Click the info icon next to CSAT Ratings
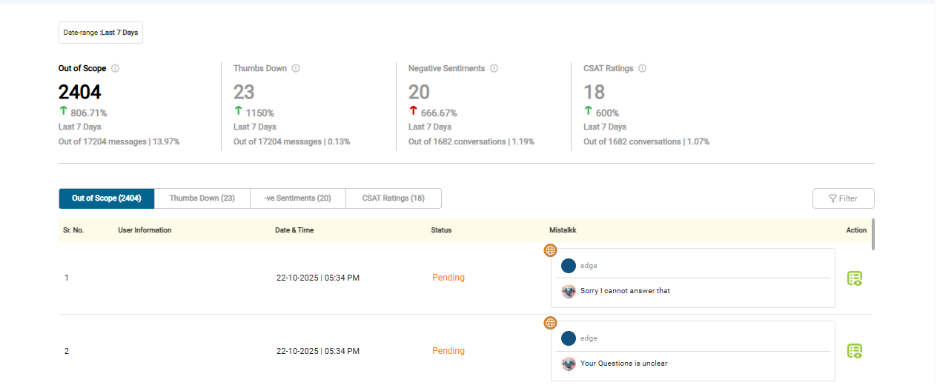Screen dimensions: 936x385 [642, 69]
